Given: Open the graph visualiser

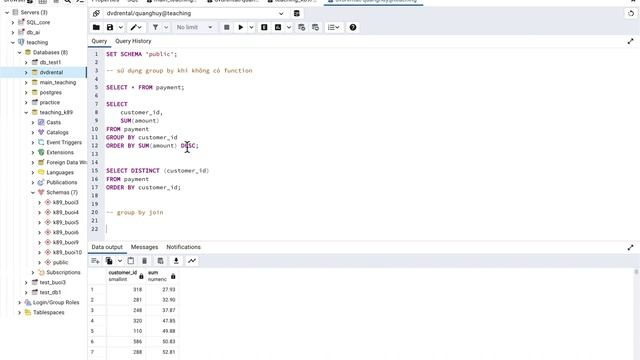Looking at the screenshot, I should (x=192, y=261).
